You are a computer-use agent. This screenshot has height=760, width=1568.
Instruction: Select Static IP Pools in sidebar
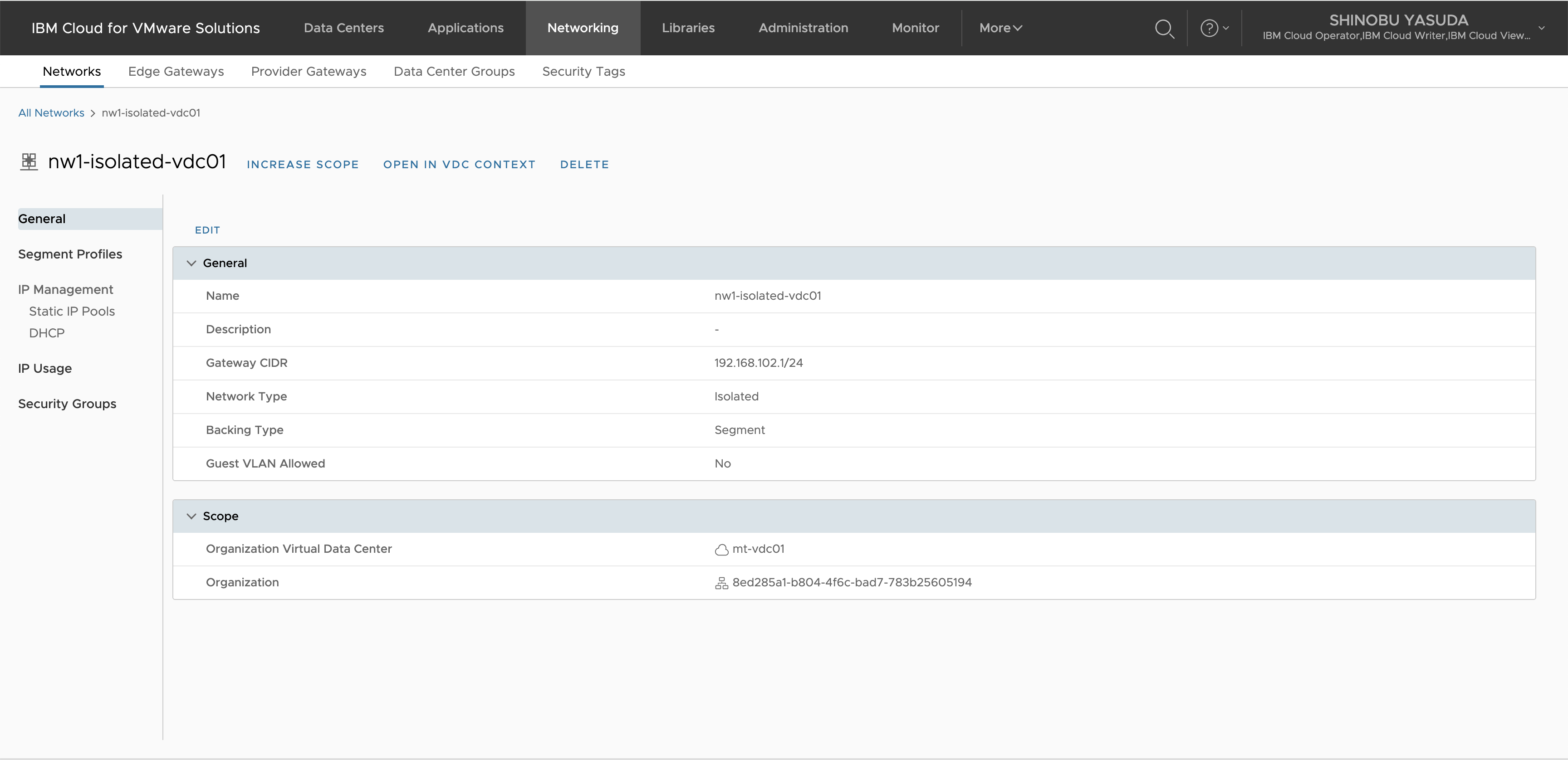coord(72,311)
